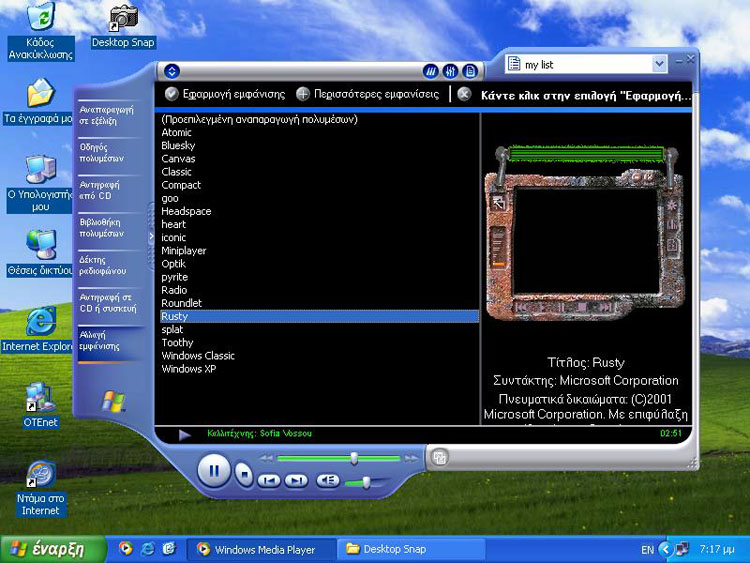Select the iconic skin
The image size is (750, 563).
pyautogui.click(x=320, y=237)
